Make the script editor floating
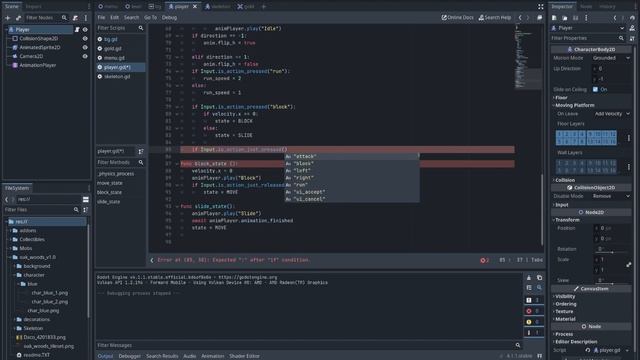The width and height of the screenshot is (640, 360). (x=540, y=18)
